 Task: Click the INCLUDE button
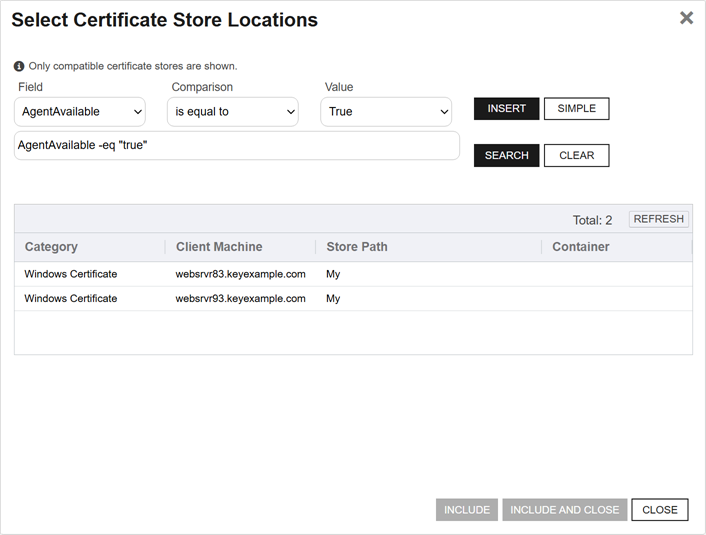pos(467,510)
